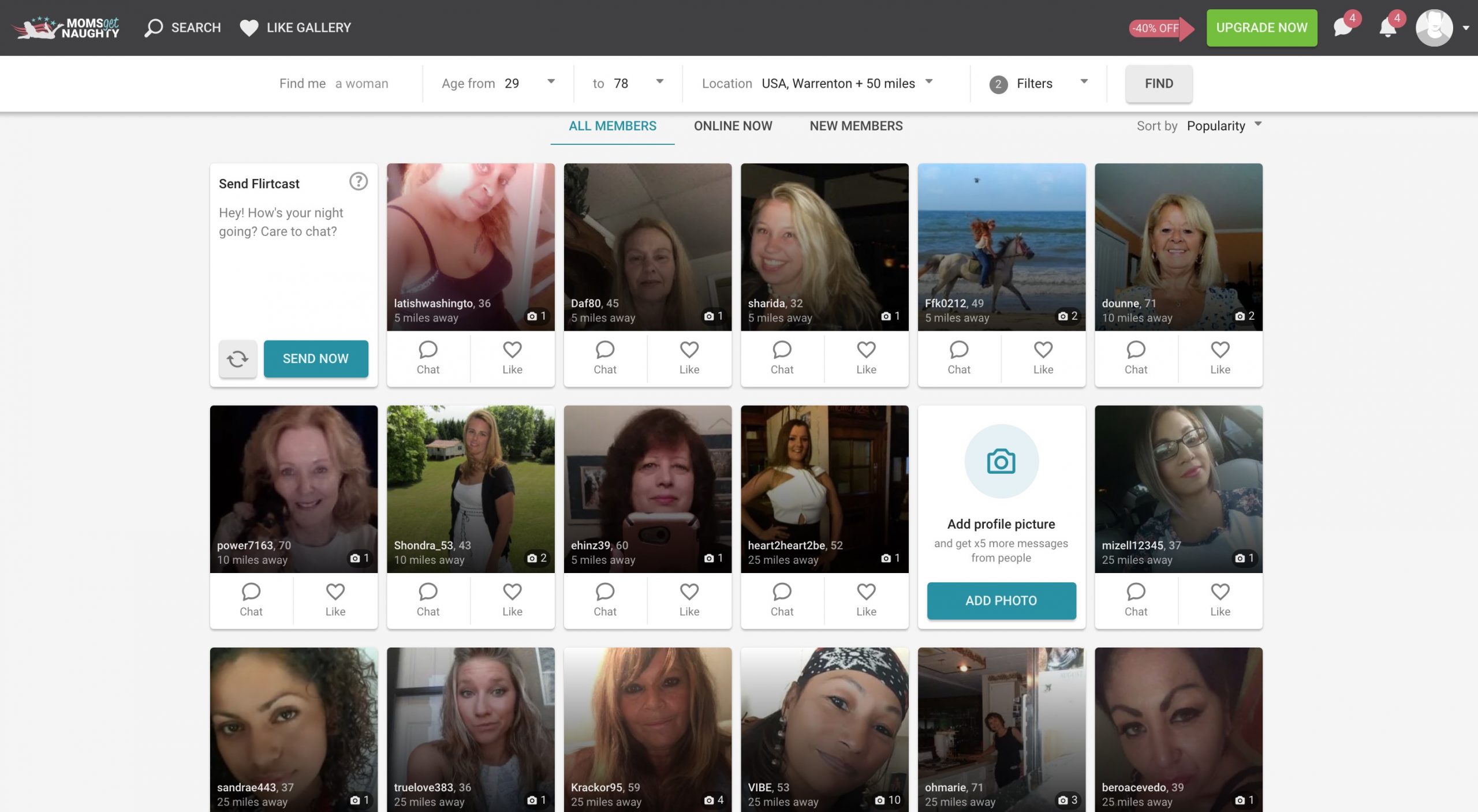Image resolution: width=1478 pixels, height=812 pixels.
Task: Click the MomsGetNaughty logo
Action: pos(66,28)
